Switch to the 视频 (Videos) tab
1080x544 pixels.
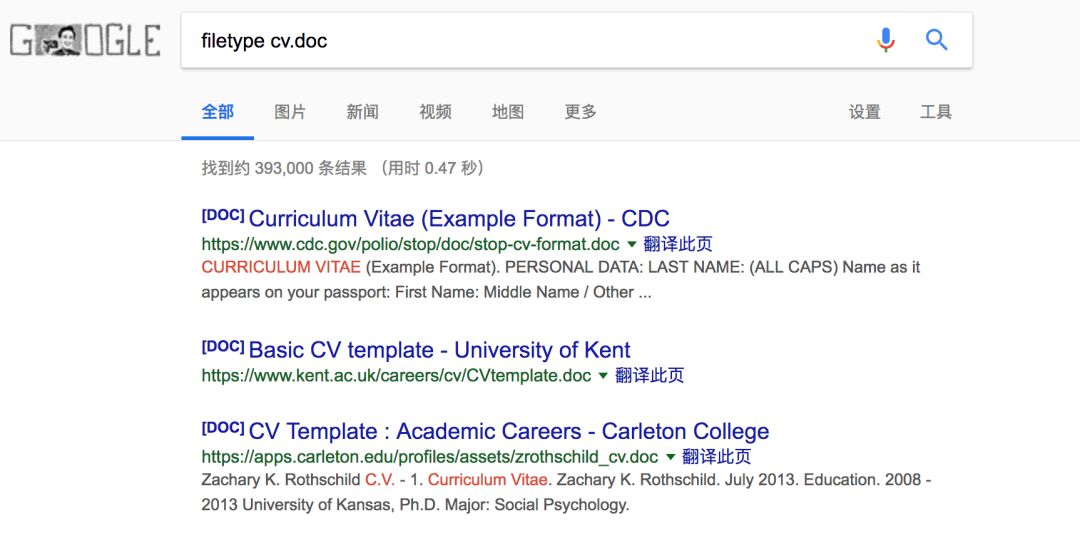point(435,112)
